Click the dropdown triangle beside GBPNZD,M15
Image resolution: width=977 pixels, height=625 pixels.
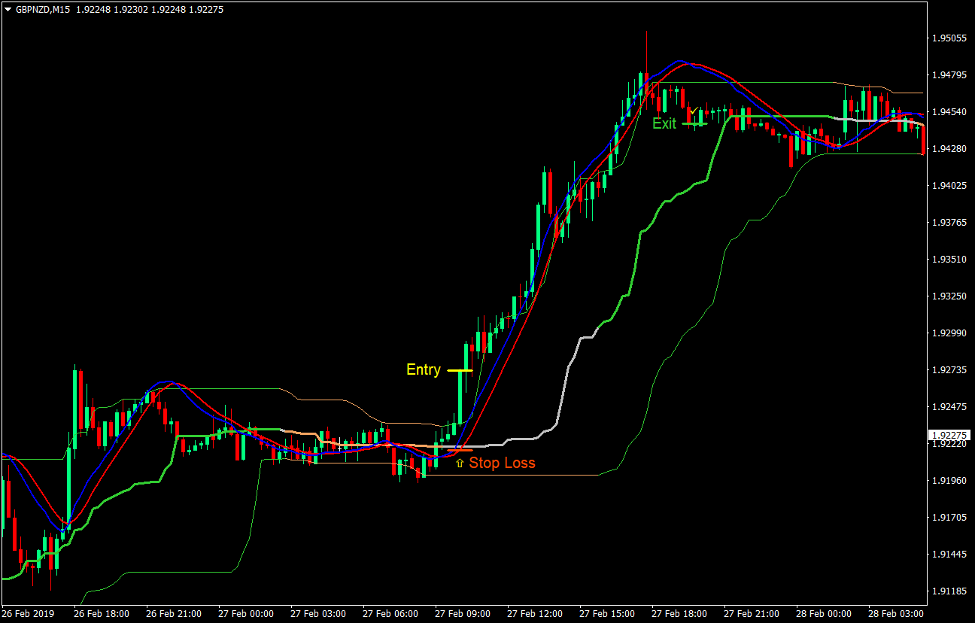[x=8, y=9]
